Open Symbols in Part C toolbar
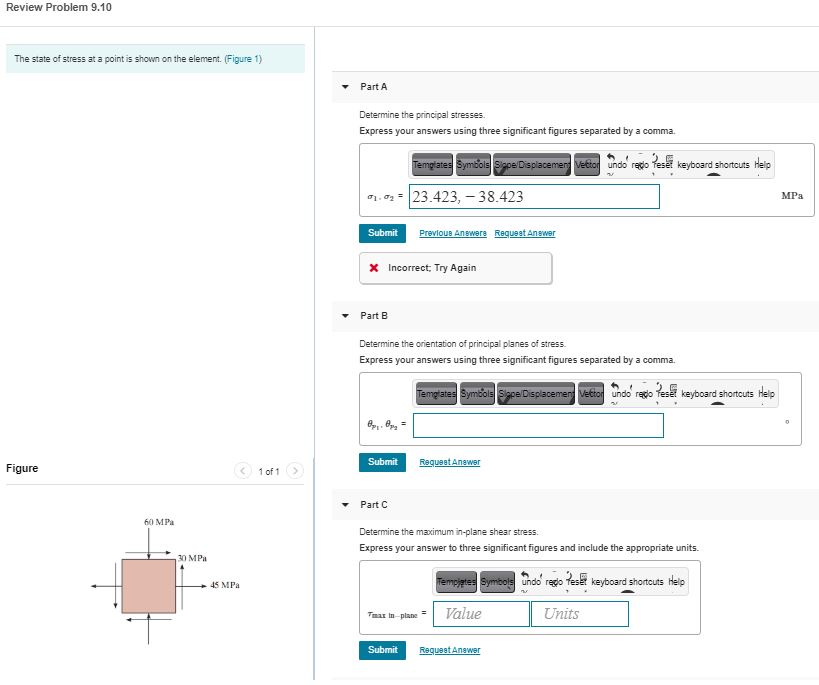Image resolution: width=819 pixels, height=685 pixels. (x=497, y=582)
